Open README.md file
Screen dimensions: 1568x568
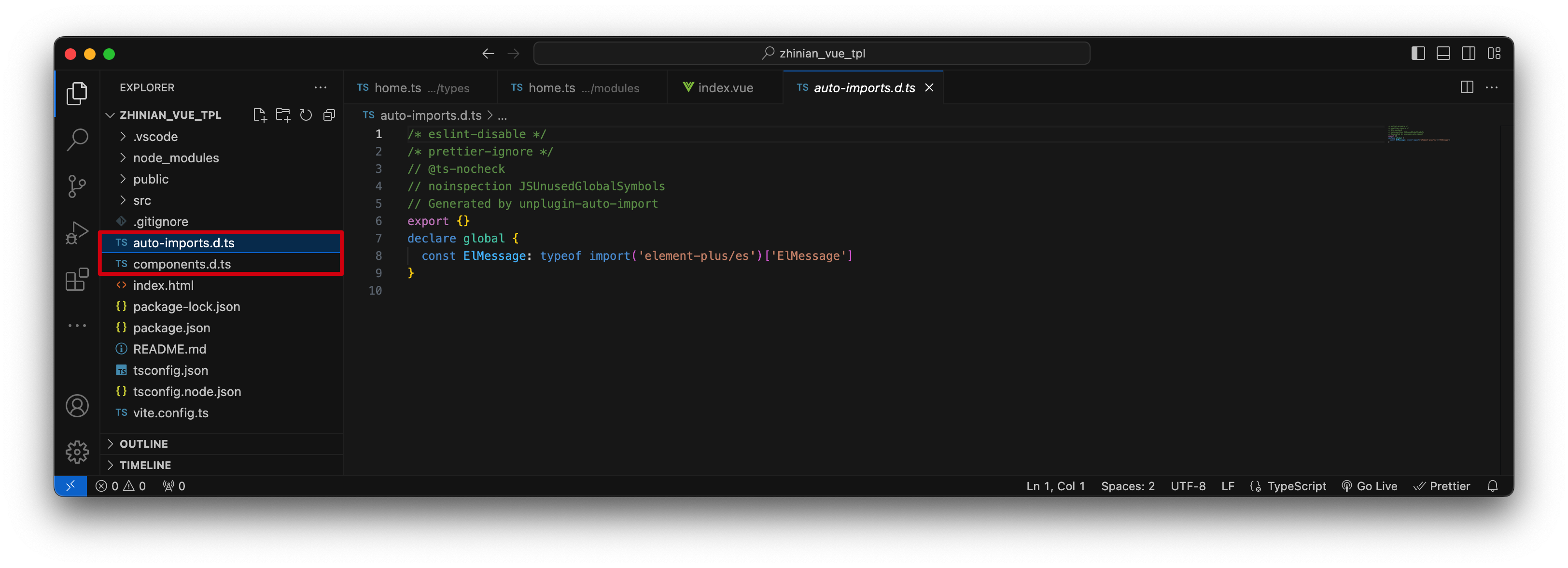223,349
